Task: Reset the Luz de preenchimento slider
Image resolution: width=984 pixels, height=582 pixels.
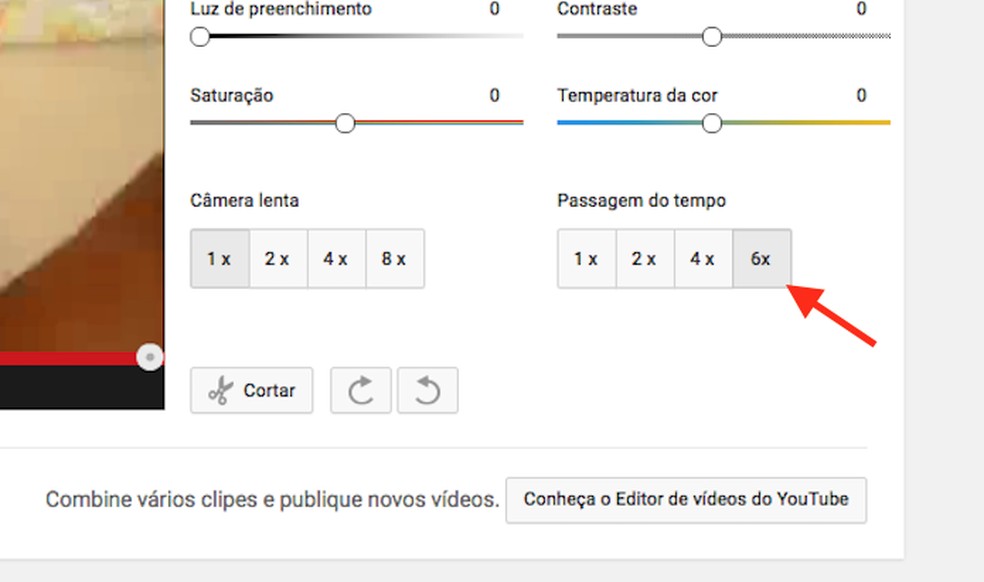Action: [200, 37]
